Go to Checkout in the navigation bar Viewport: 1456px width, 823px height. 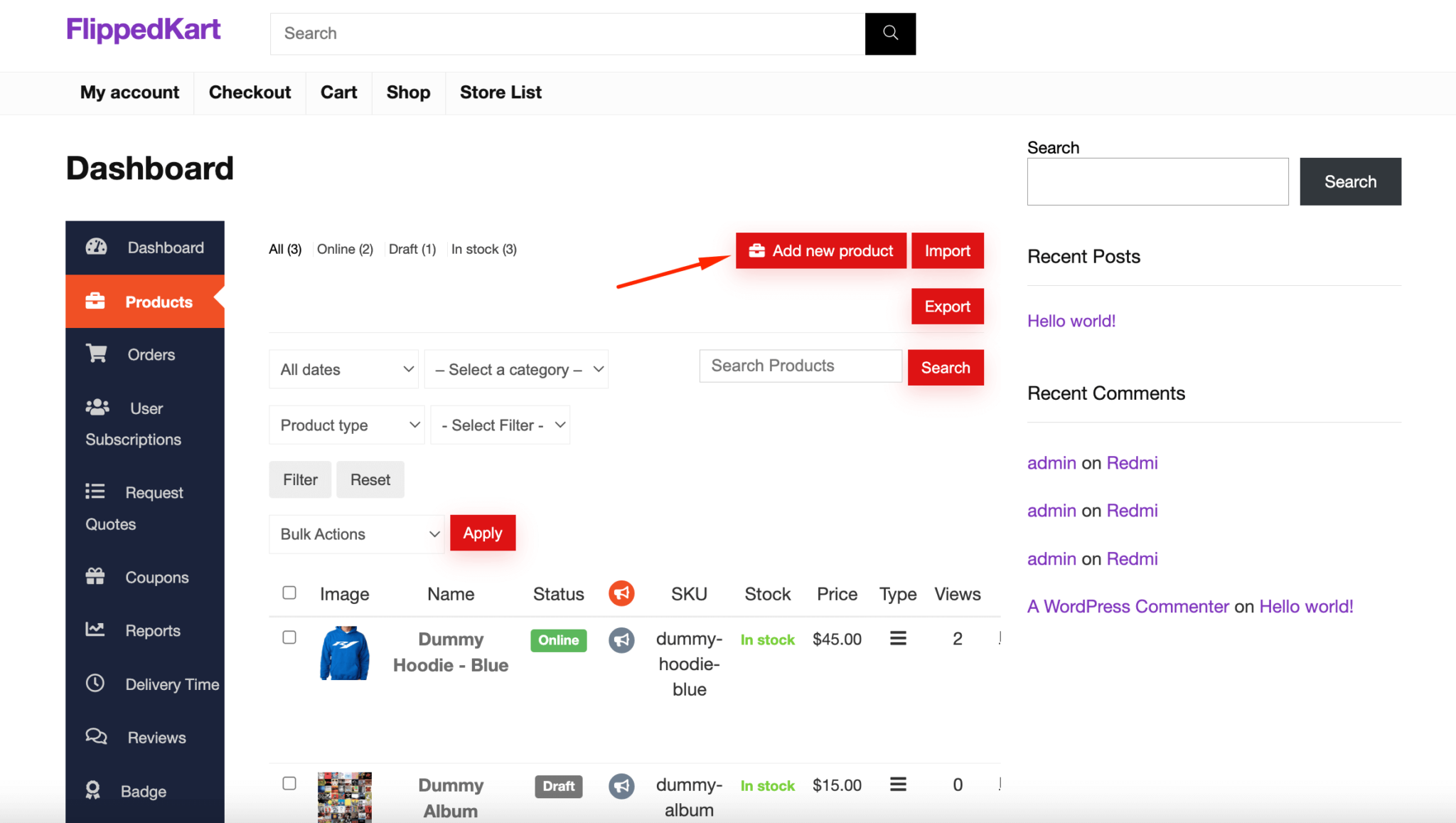(x=250, y=92)
